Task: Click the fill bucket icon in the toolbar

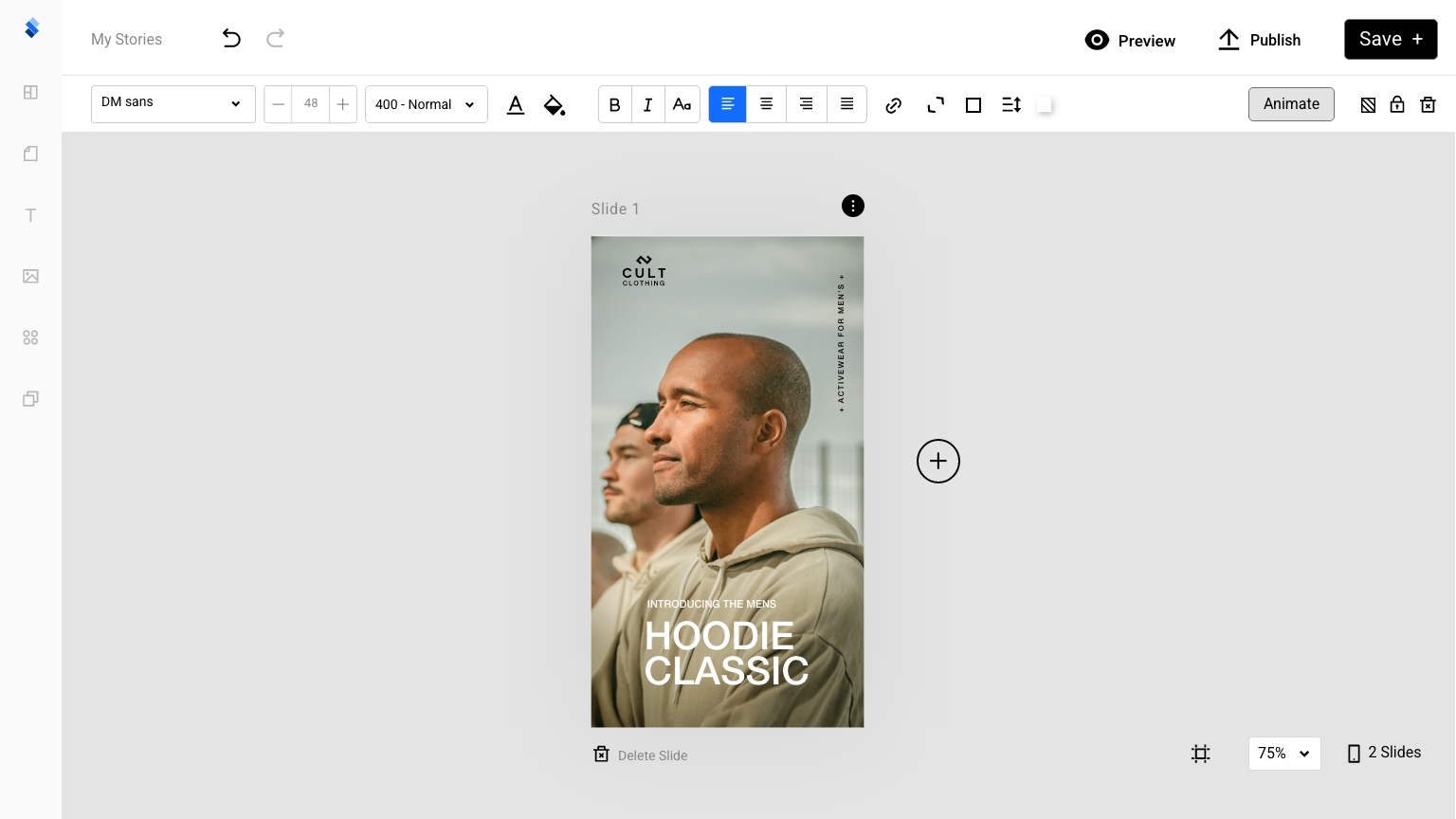Action: 555,104
